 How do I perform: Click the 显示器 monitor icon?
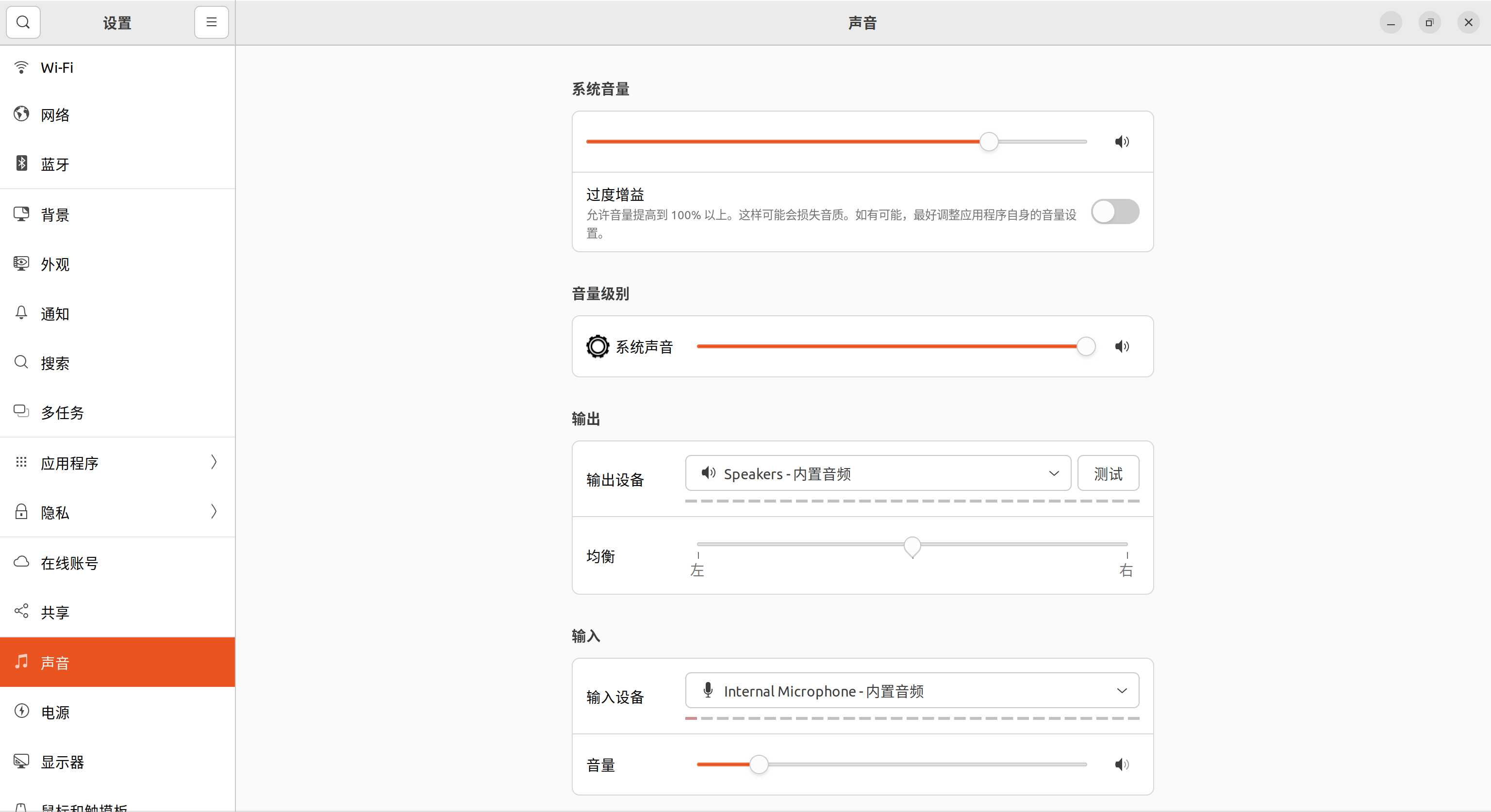[21, 762]
